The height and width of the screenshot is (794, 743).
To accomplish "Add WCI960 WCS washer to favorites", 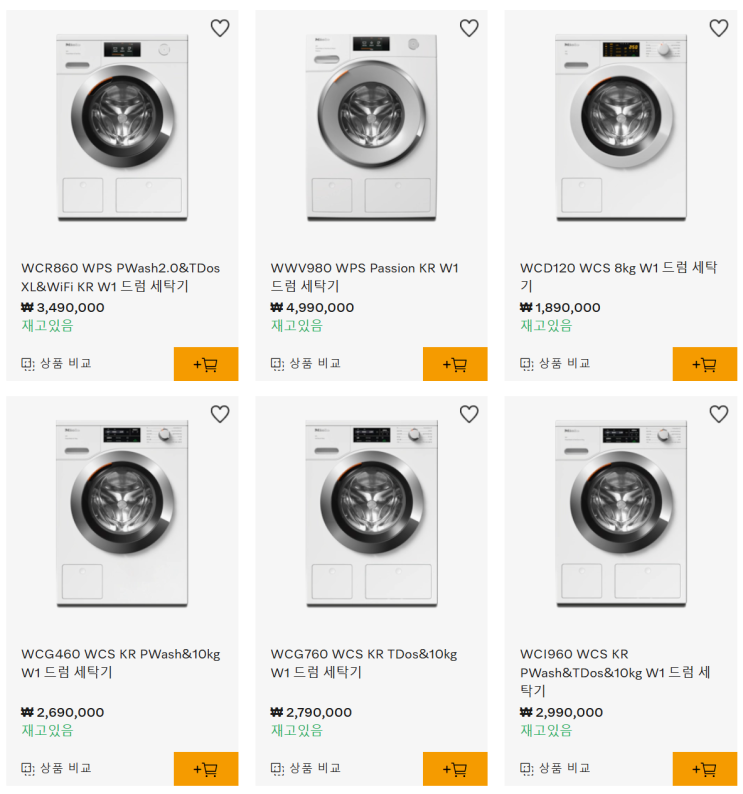I will point(718,414).
